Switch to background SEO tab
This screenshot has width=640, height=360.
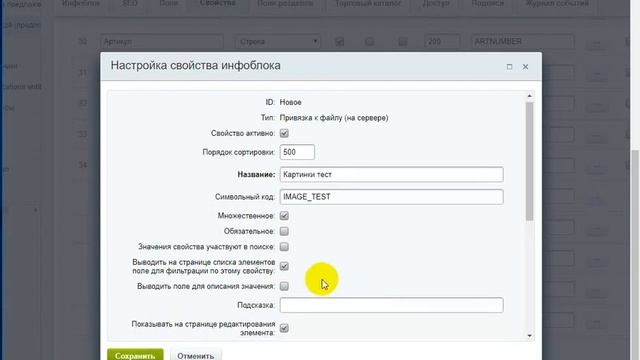click(x=130, y=4)
